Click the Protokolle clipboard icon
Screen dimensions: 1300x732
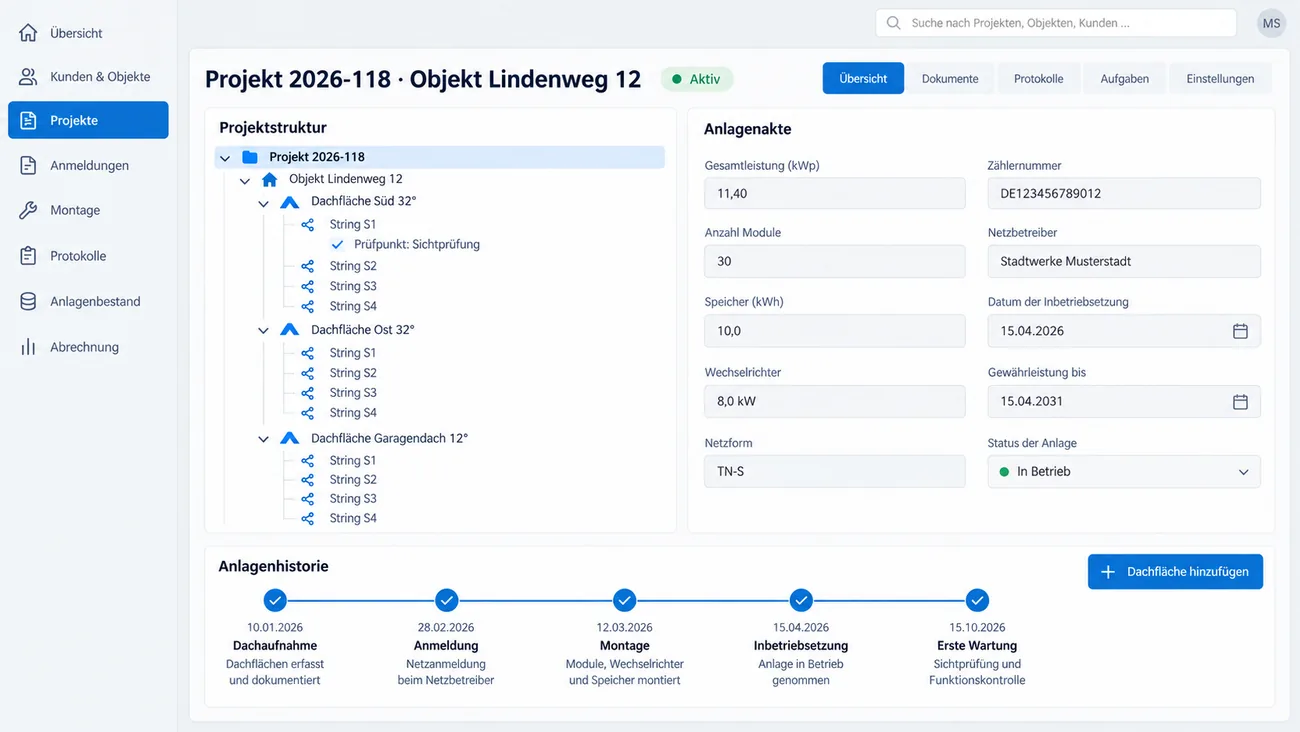28,256
